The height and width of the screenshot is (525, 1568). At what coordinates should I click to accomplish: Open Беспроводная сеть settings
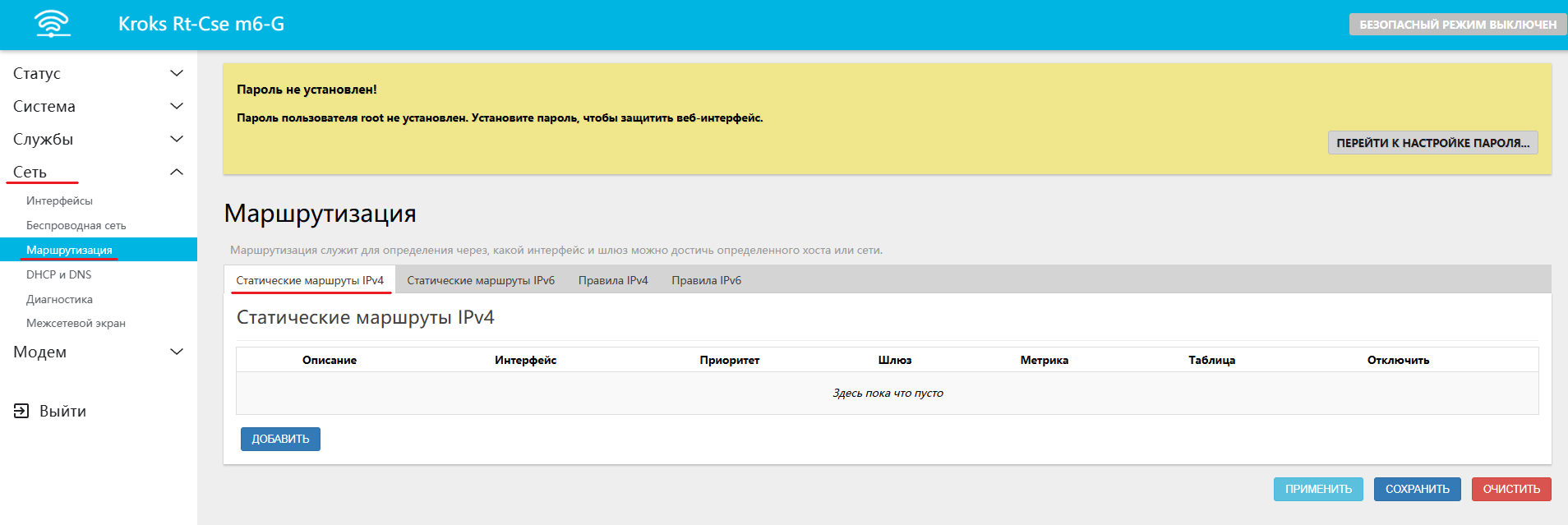click(76, 225)
